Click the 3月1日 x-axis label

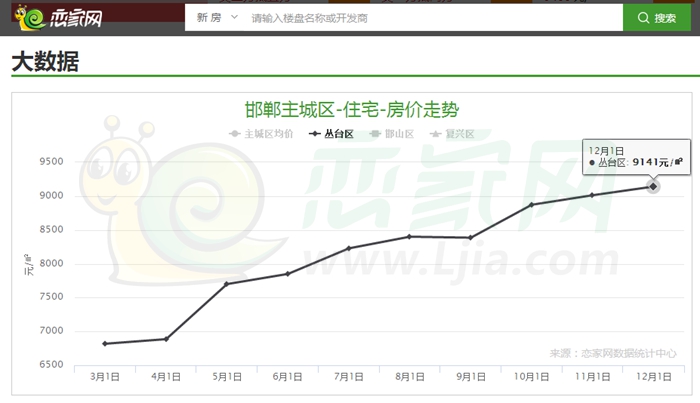point(105,377)
